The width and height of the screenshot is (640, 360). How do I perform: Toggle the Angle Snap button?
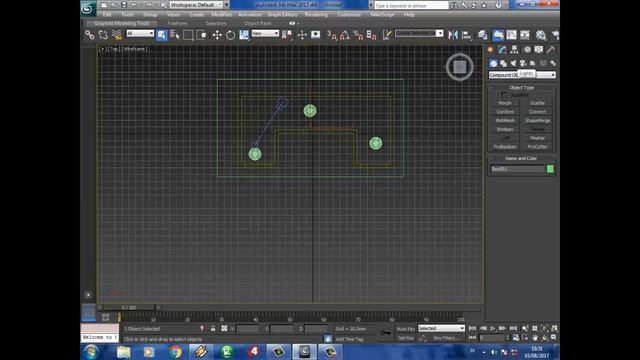point(345,35)
